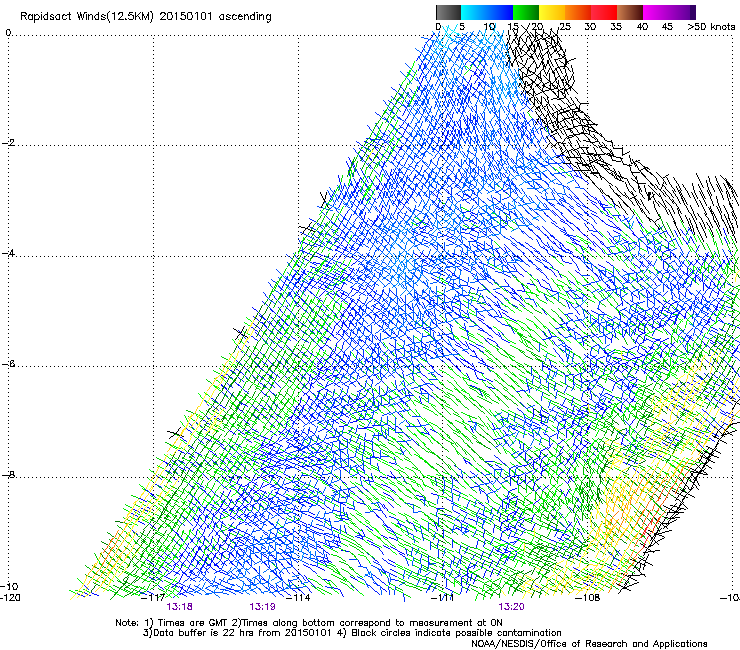Click the purple time label 13:19
Image resolution: width=740 pixels, height=650 pixels.
coord(262,607)
